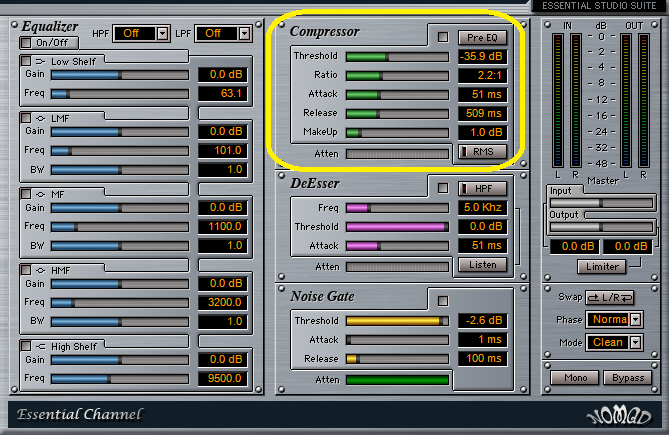Click the Noise Gate release value 100 ms
Screen dimensions: 669x435
(482, 358)
